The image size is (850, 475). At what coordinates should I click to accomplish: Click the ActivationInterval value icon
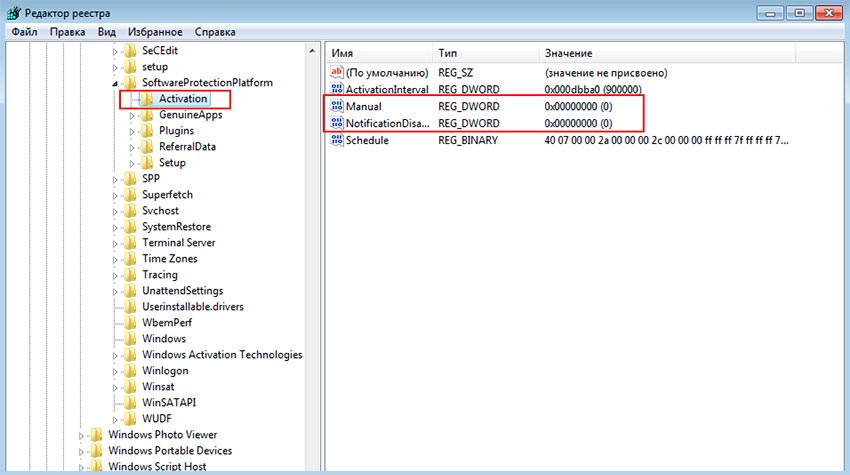tap(336, 90)
